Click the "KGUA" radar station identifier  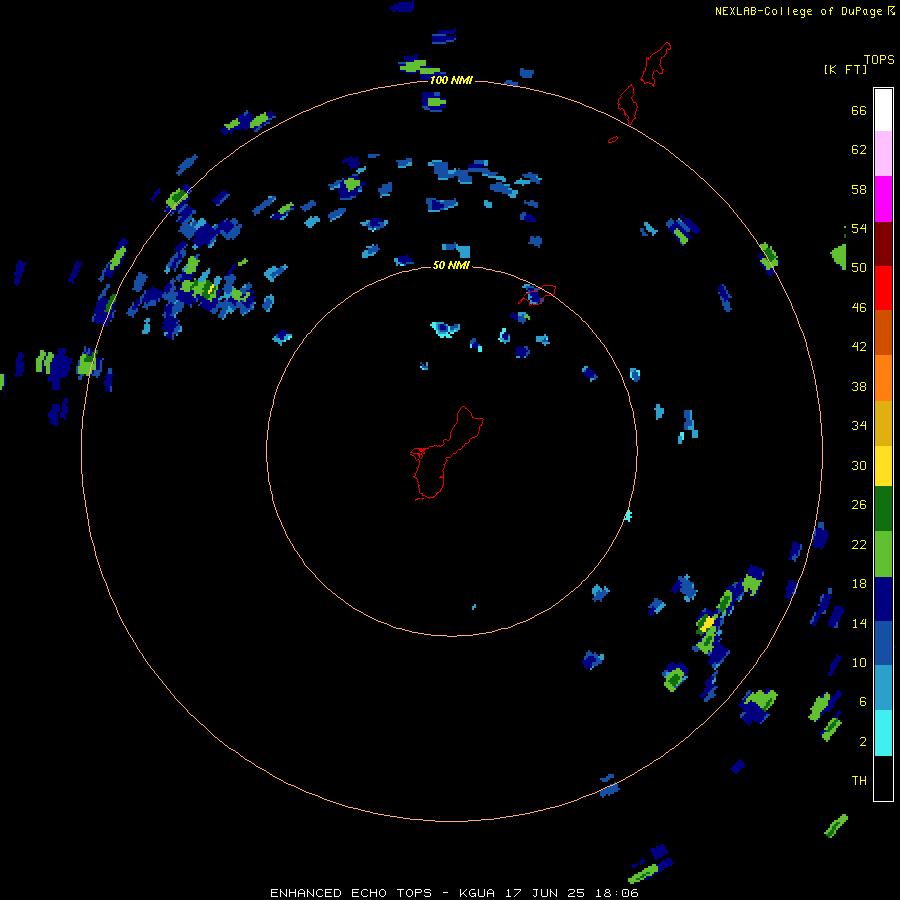(478, 893)
